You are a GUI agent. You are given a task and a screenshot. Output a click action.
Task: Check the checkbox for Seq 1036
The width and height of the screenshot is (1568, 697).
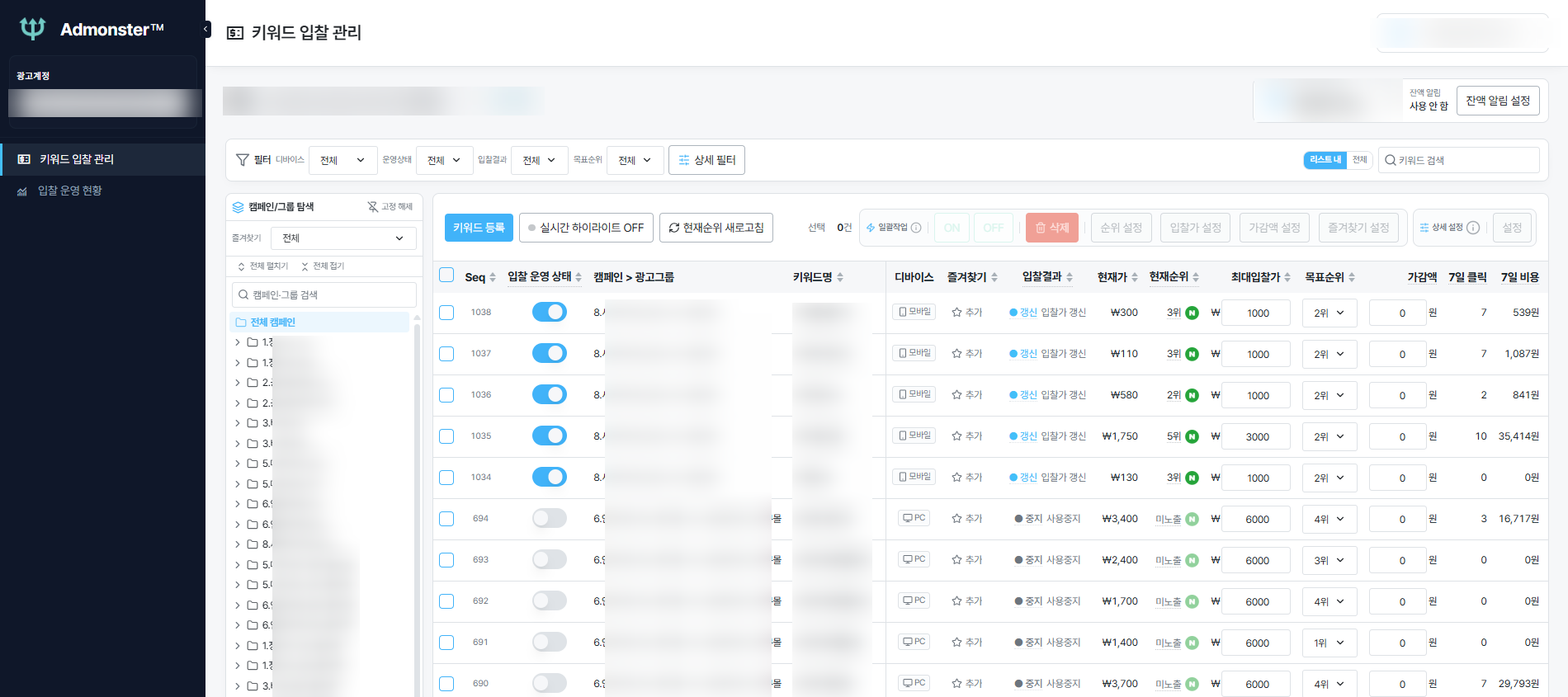click(446, 395)
